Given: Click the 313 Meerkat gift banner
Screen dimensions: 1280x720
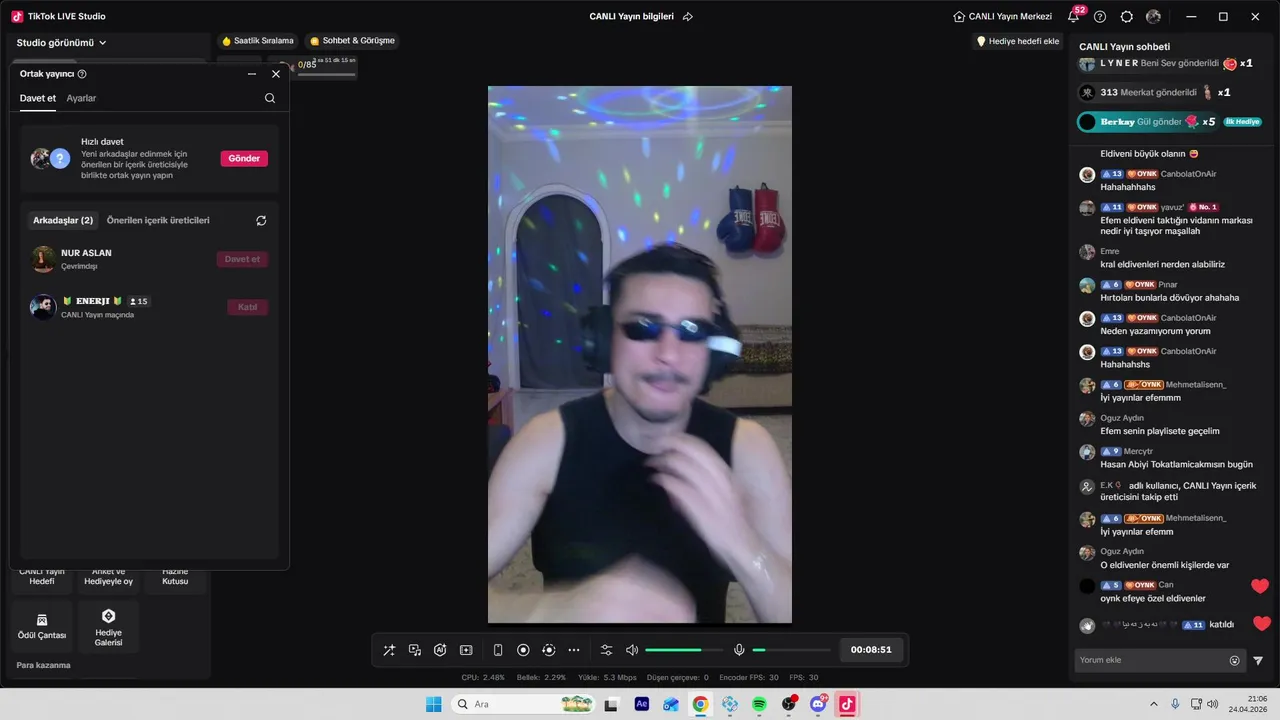Looking at the screenshot, I should point(1154,92).
